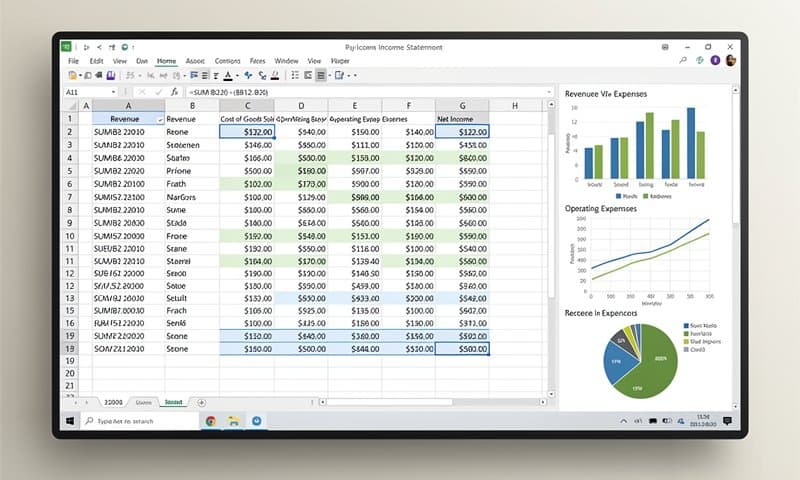Open the filter dropdown in Revenue header cell A1
This screenshot has width=800, height=480.
click(x=160, y=120)
